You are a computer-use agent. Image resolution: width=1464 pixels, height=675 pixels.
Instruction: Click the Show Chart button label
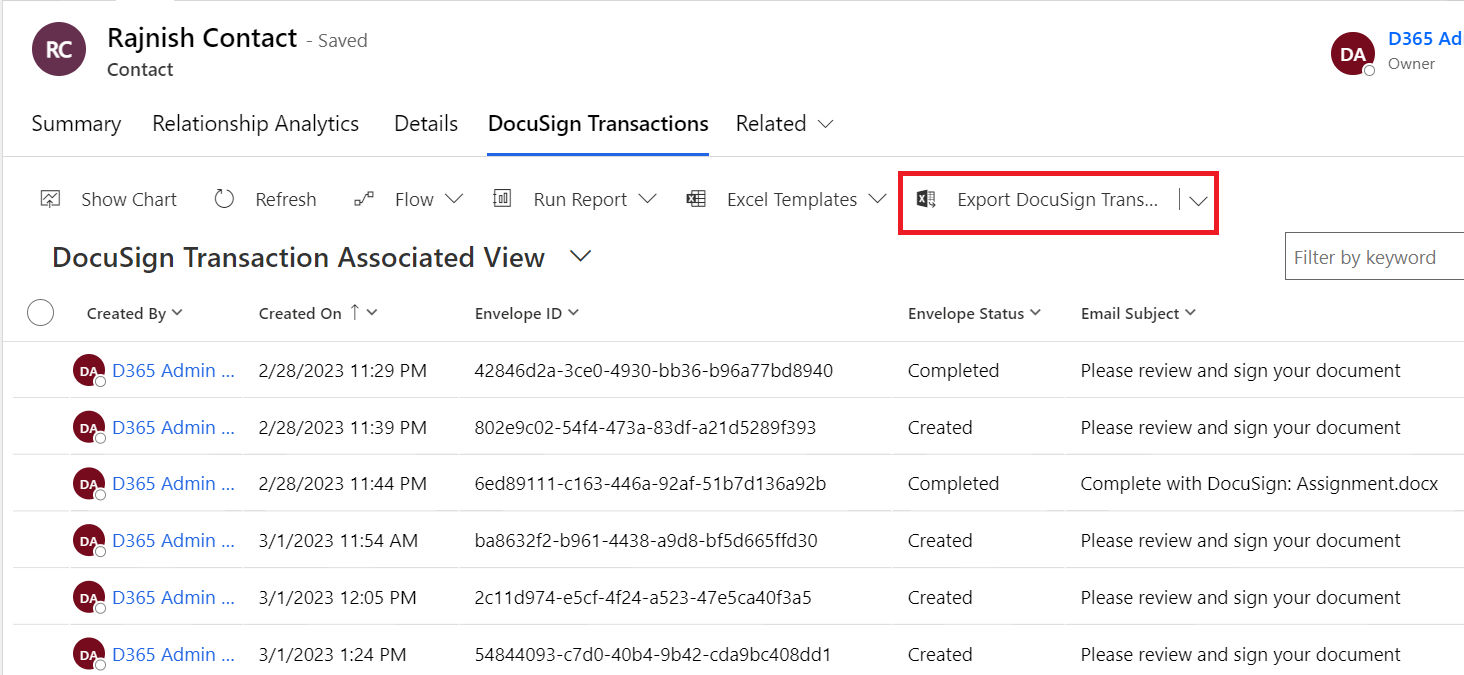[x=129, y=200]
